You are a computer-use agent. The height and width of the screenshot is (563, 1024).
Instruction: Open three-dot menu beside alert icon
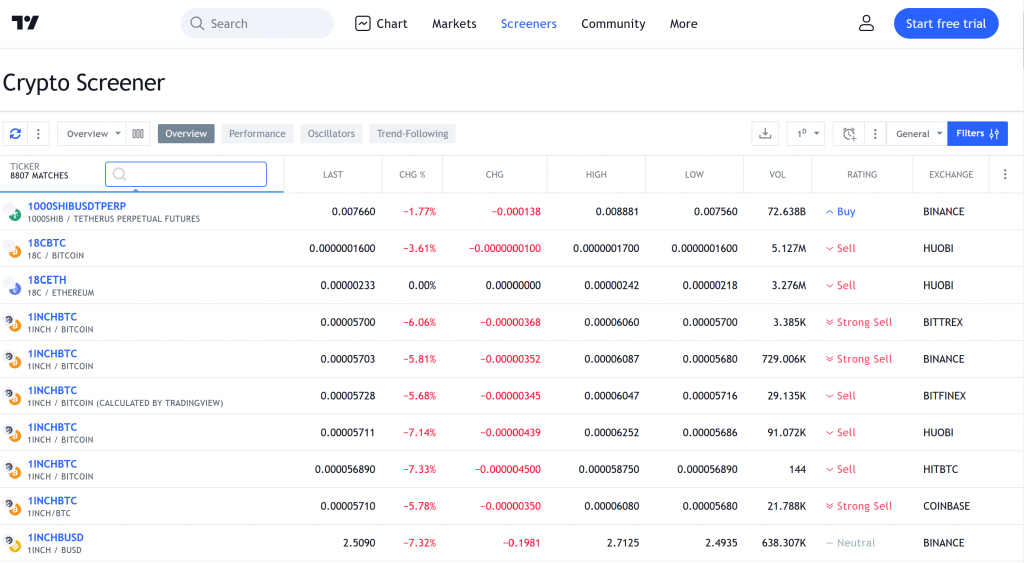[x=875, y=133]
